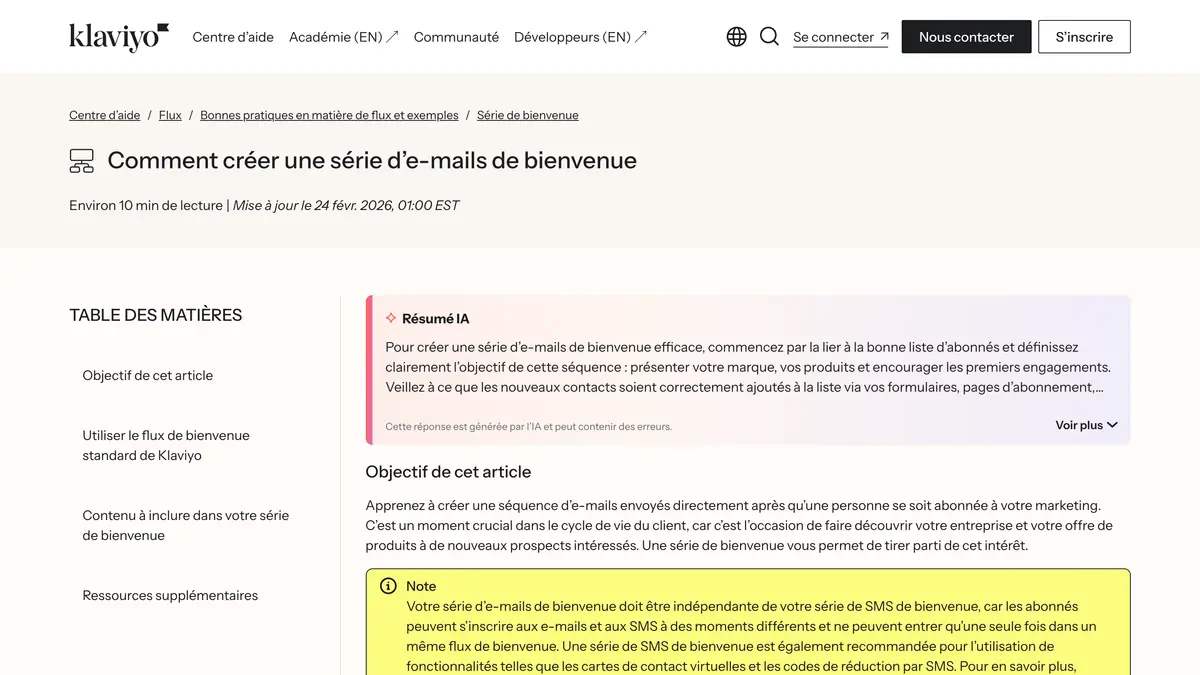
Task: Open the language globe selector
Action: click(x=736, y=37)
